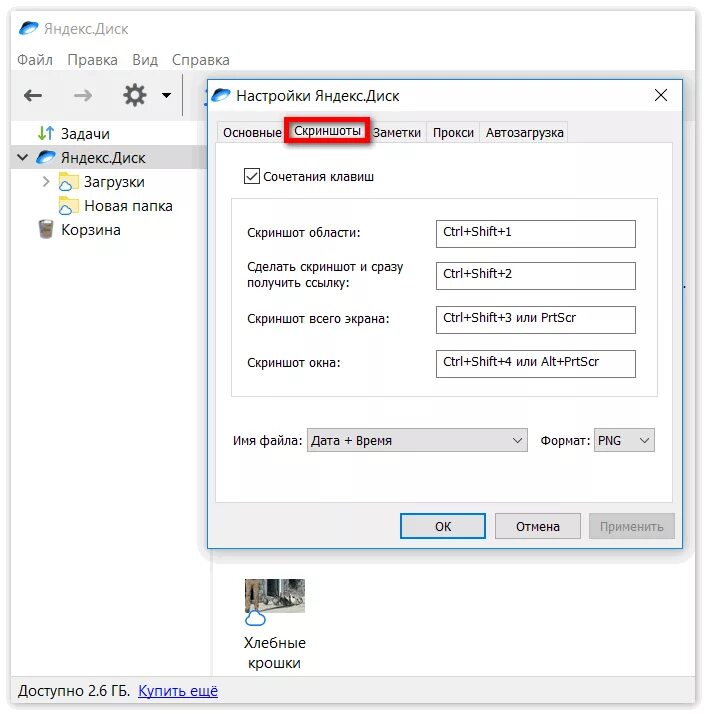
Task: Open the Файл menu
Action: 35,60
